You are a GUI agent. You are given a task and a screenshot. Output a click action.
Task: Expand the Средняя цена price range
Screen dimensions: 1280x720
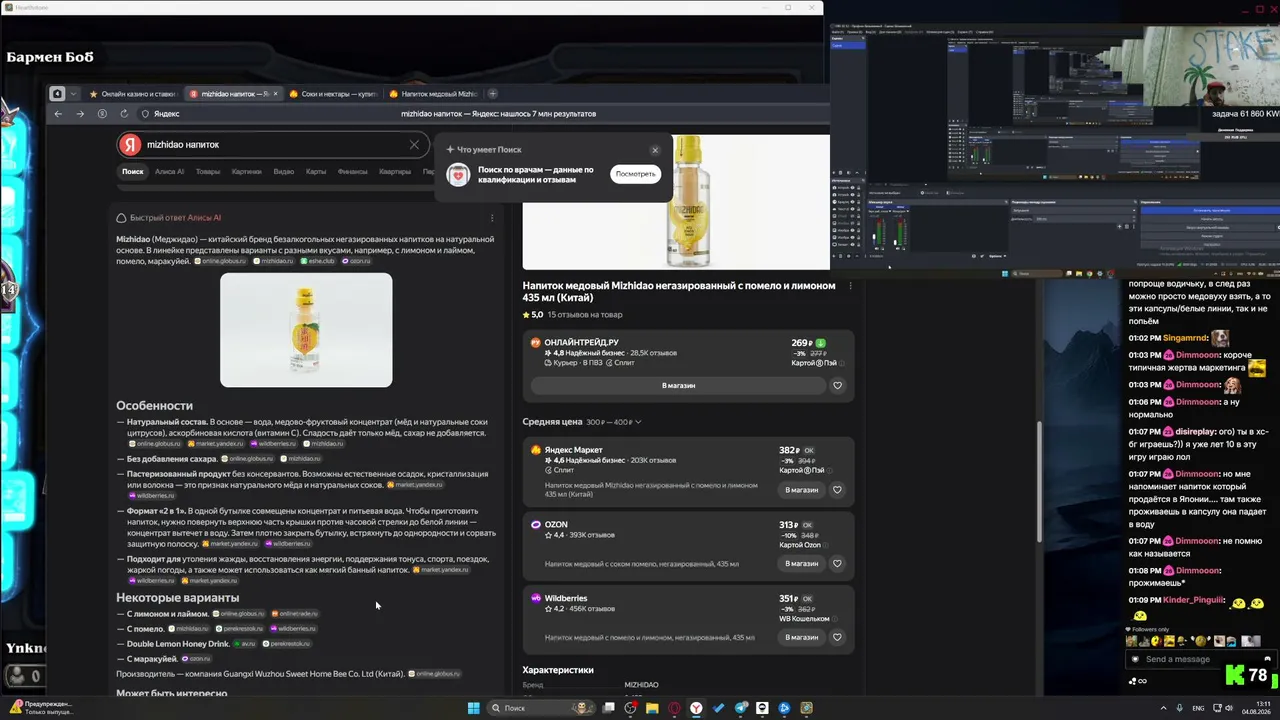click(x=614, y=422)
